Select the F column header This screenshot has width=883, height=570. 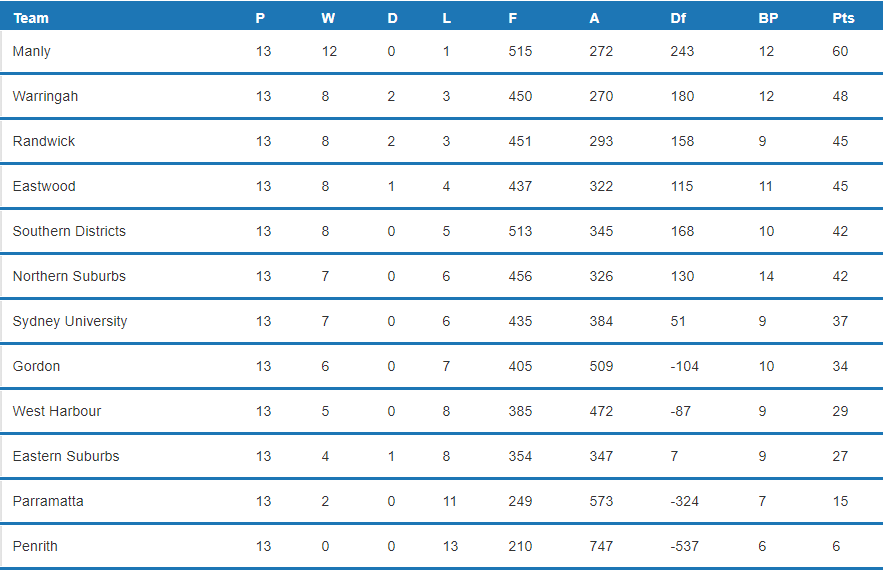tap(512, 18)
